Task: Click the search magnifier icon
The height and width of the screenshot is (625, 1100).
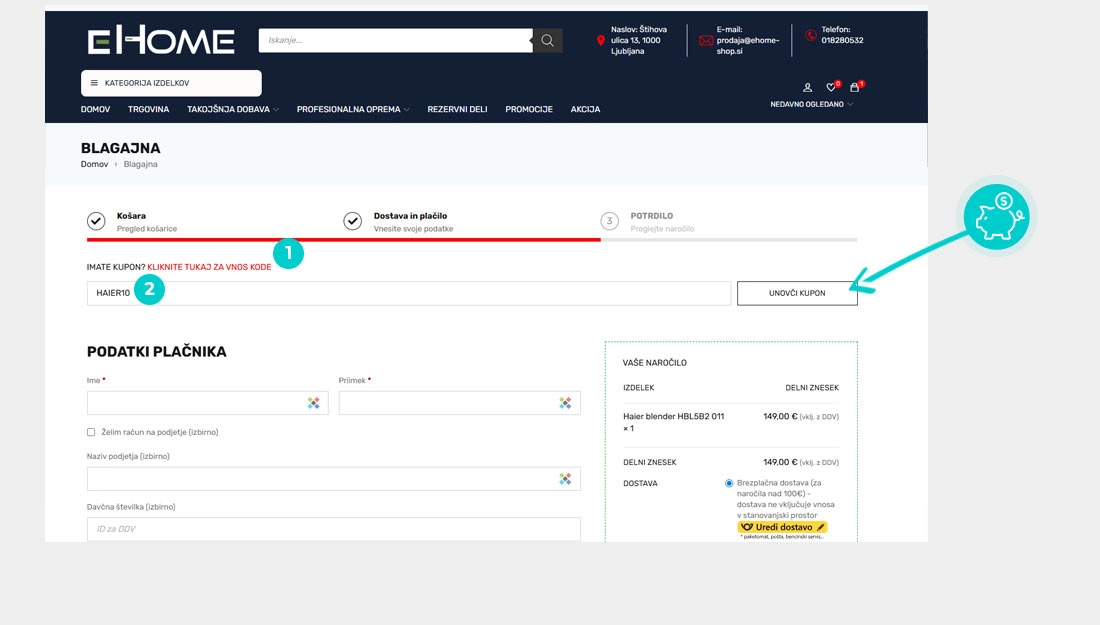Action: click(547, 41)
